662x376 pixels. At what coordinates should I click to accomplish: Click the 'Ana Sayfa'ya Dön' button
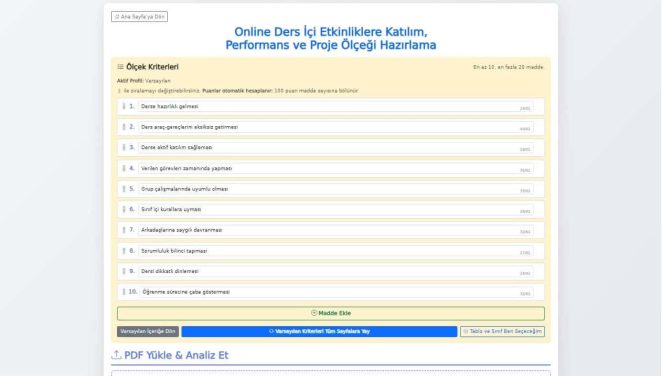pos(139,16)
